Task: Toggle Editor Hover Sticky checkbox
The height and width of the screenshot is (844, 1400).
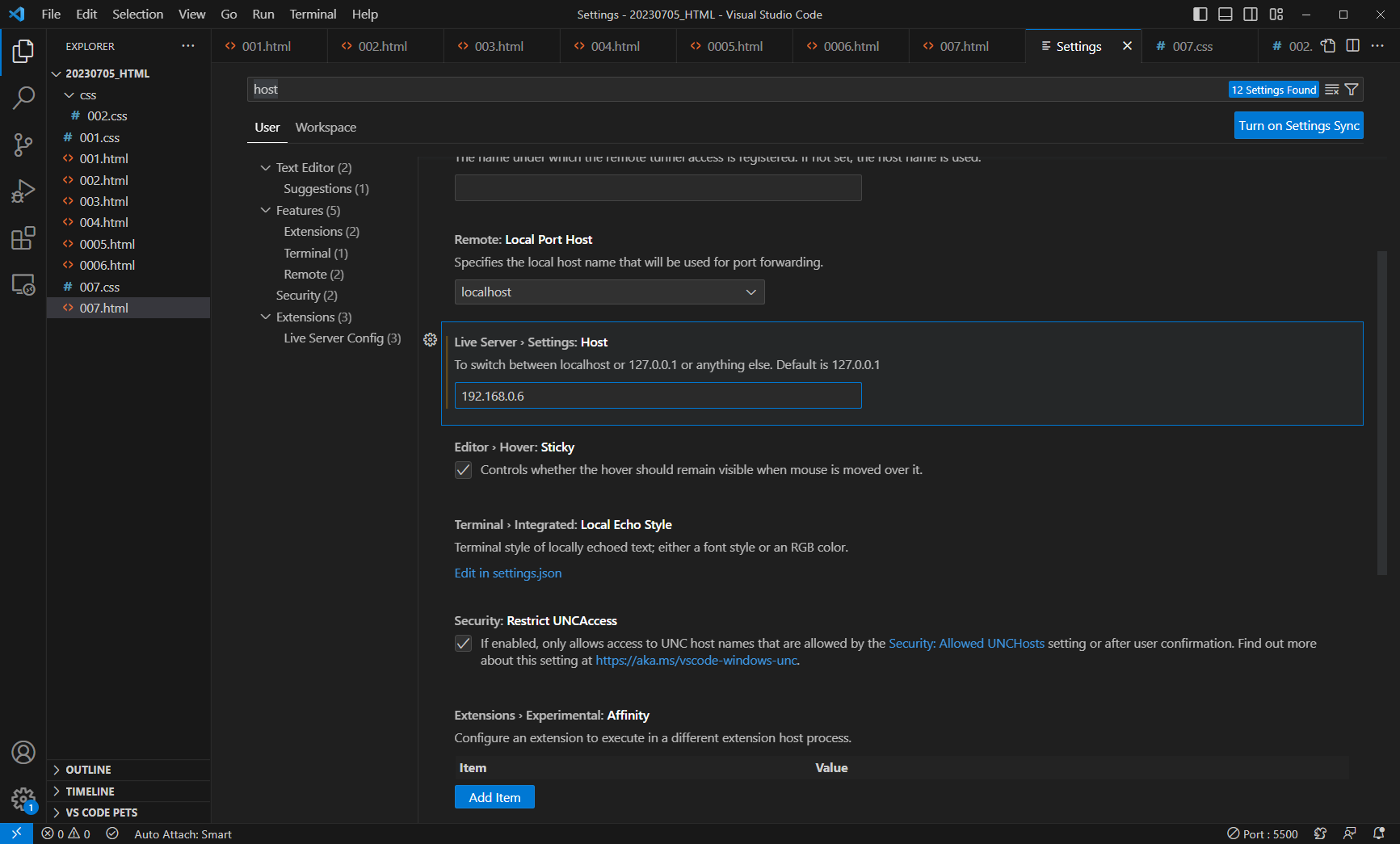Action: pyautogui.click(x=463, y=470)
